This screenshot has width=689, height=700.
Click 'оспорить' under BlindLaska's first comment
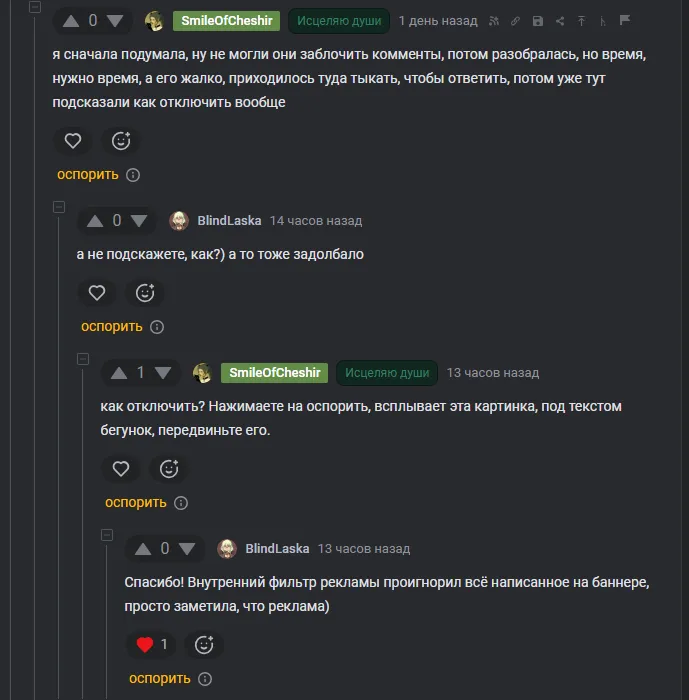tap(112, 327)
